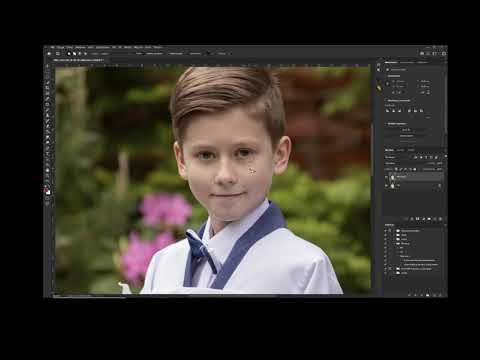Hide the top layer via eye icon
The height and width of the screenshot is (360, 480).
386,177
